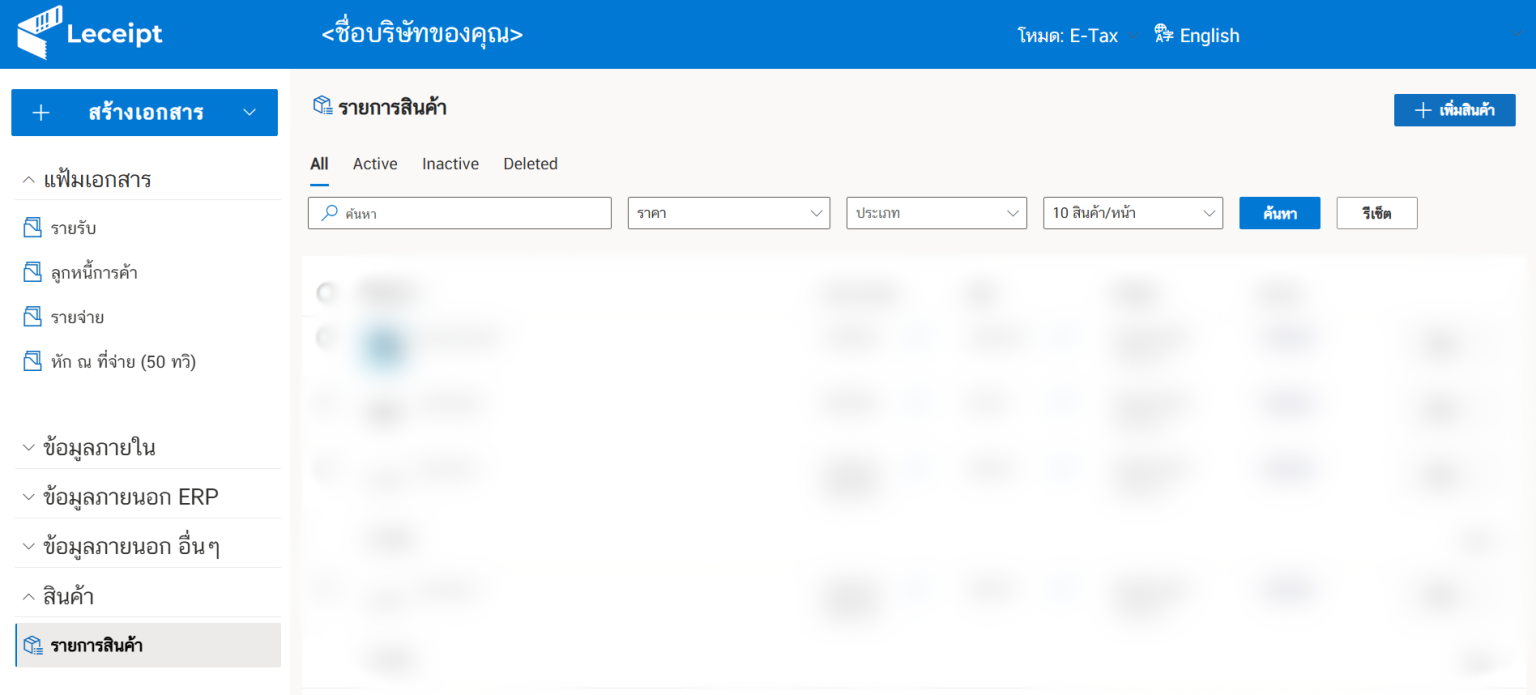Switch to the Deleted tab
Viewport: 1536px width, 695px height.
pos(530,164)
